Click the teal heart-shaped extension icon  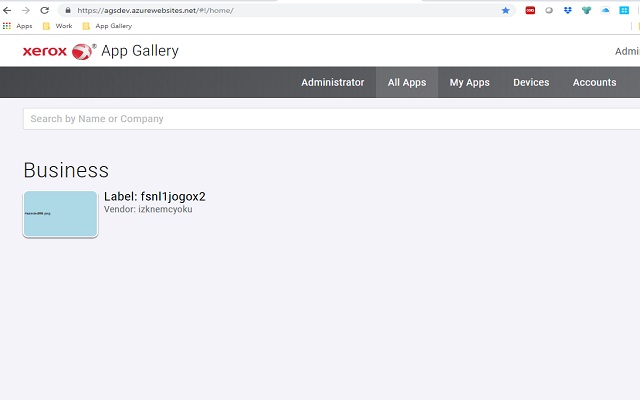coord(587,10)
